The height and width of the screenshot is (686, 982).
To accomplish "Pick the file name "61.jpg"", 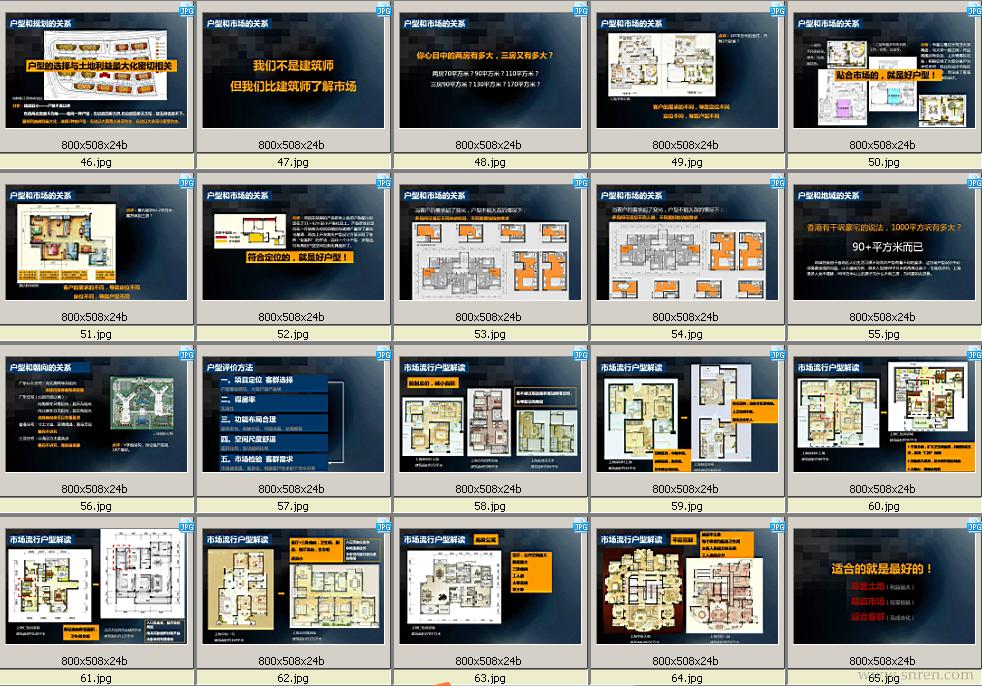I will [96, 678].
